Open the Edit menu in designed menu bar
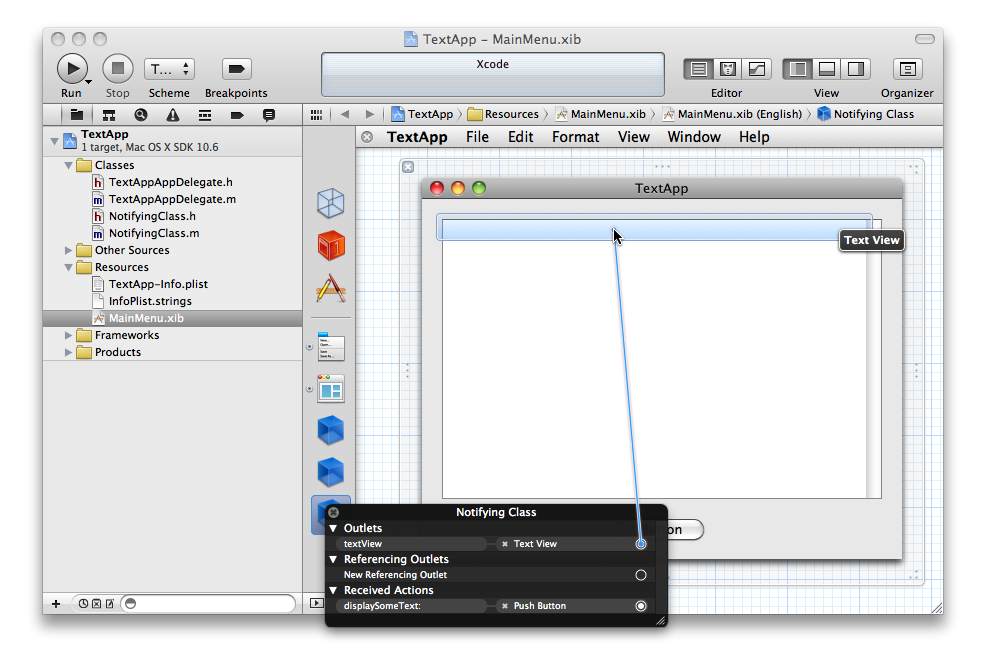The image size is (993, 661). (521, 137)
